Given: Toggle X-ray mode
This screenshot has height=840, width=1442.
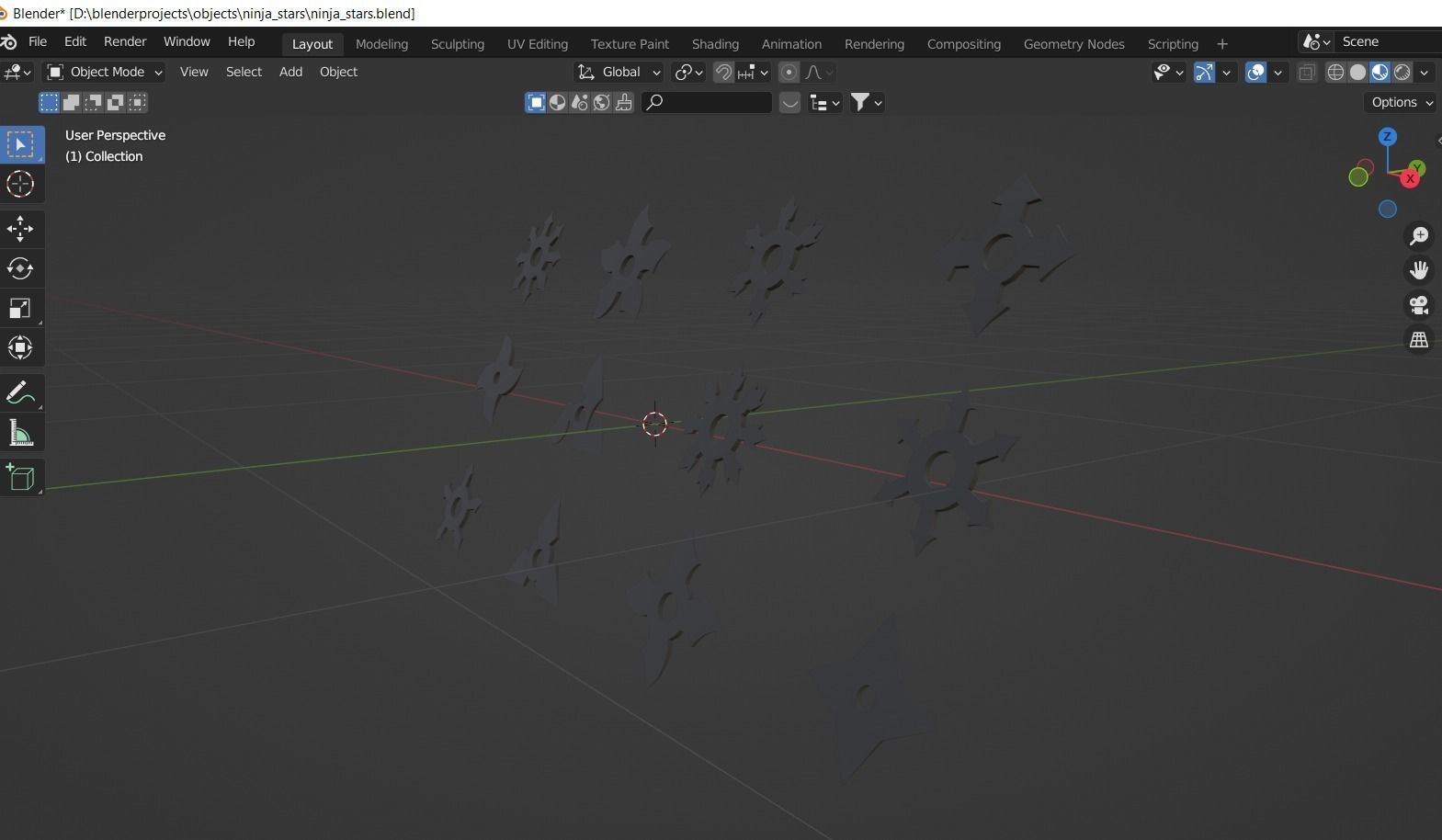Looking at the screenshot, I should tap(1307, 72).
